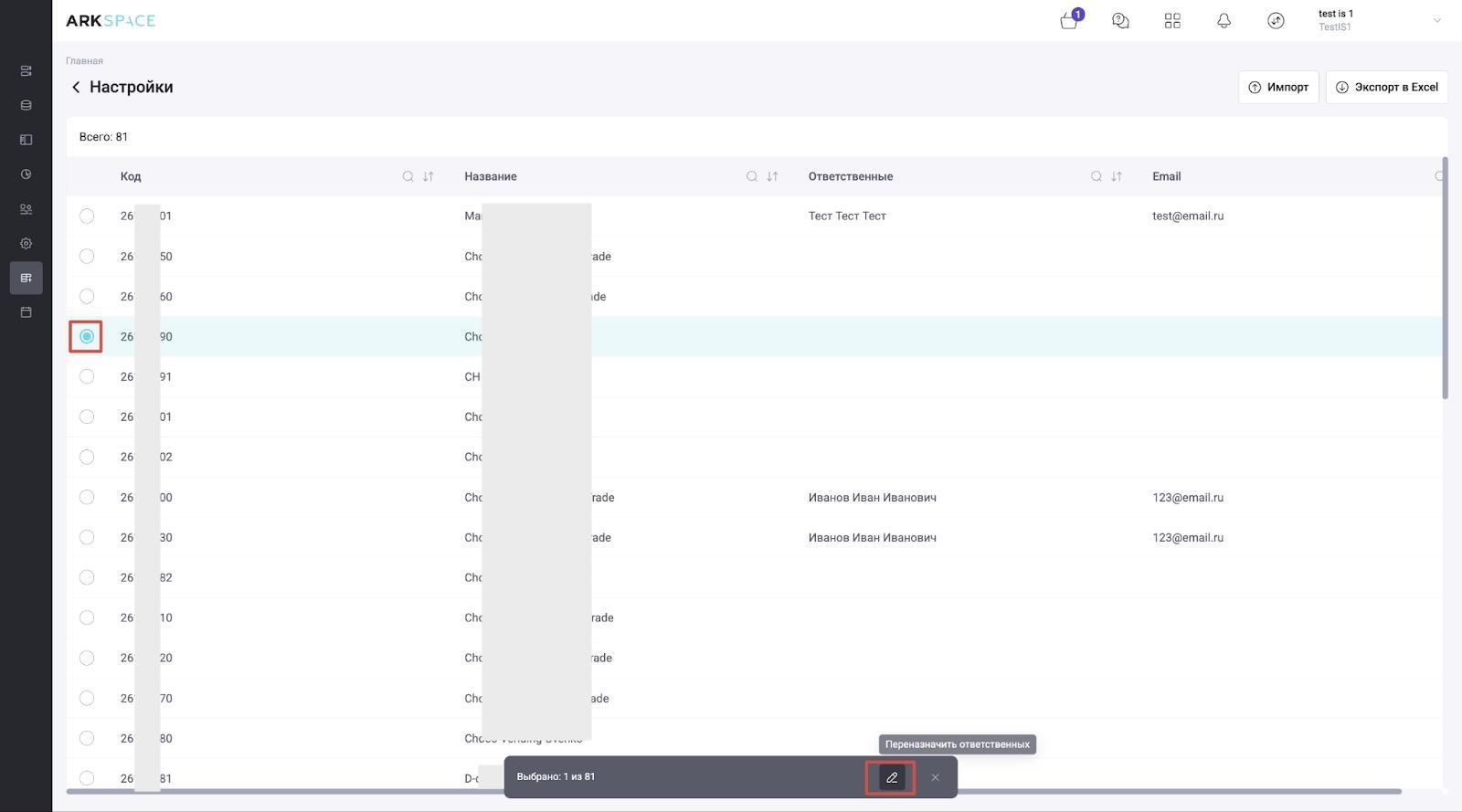Open the shopping cart icon with badge

click(x=1069, y=21)
